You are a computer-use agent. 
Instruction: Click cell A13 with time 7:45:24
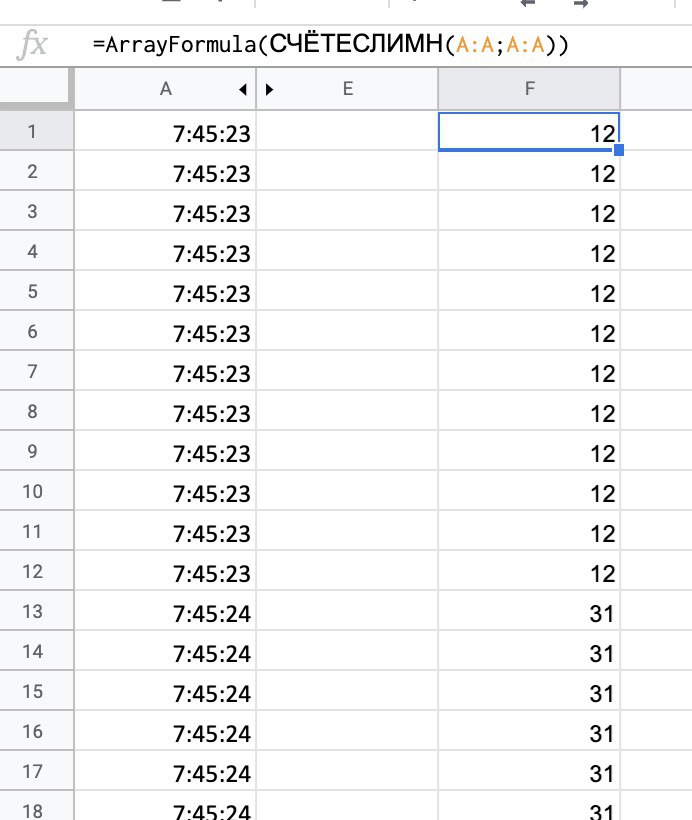coord(166,611)
